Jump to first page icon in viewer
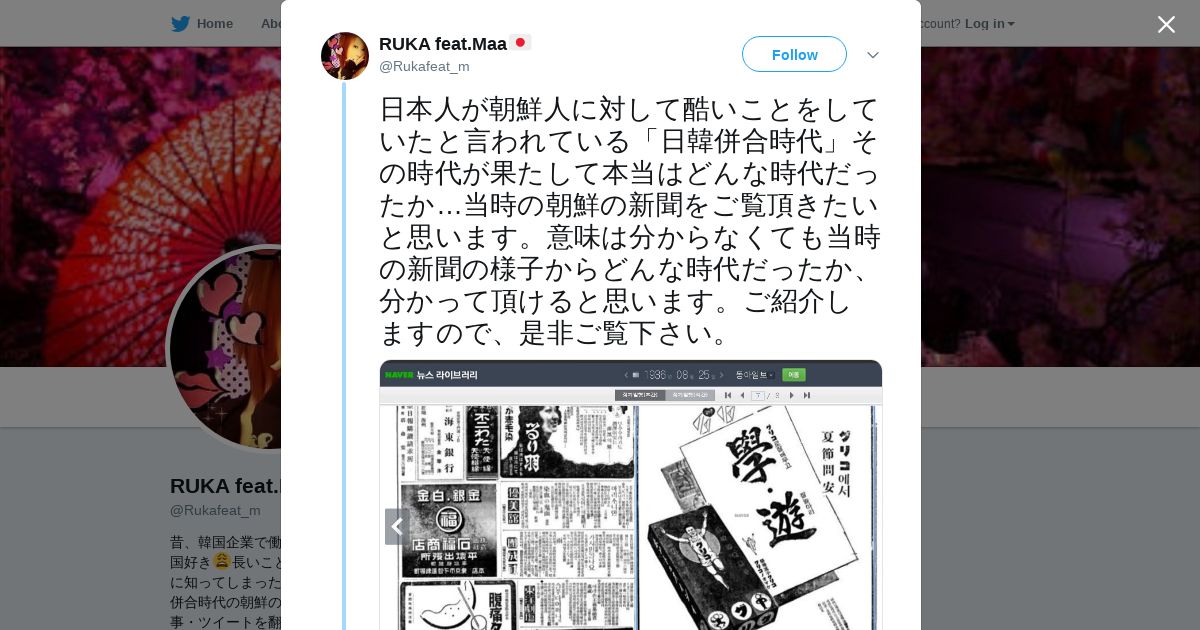The height and width of the screenshot is (630, 1200). click(x=728, y=395)
